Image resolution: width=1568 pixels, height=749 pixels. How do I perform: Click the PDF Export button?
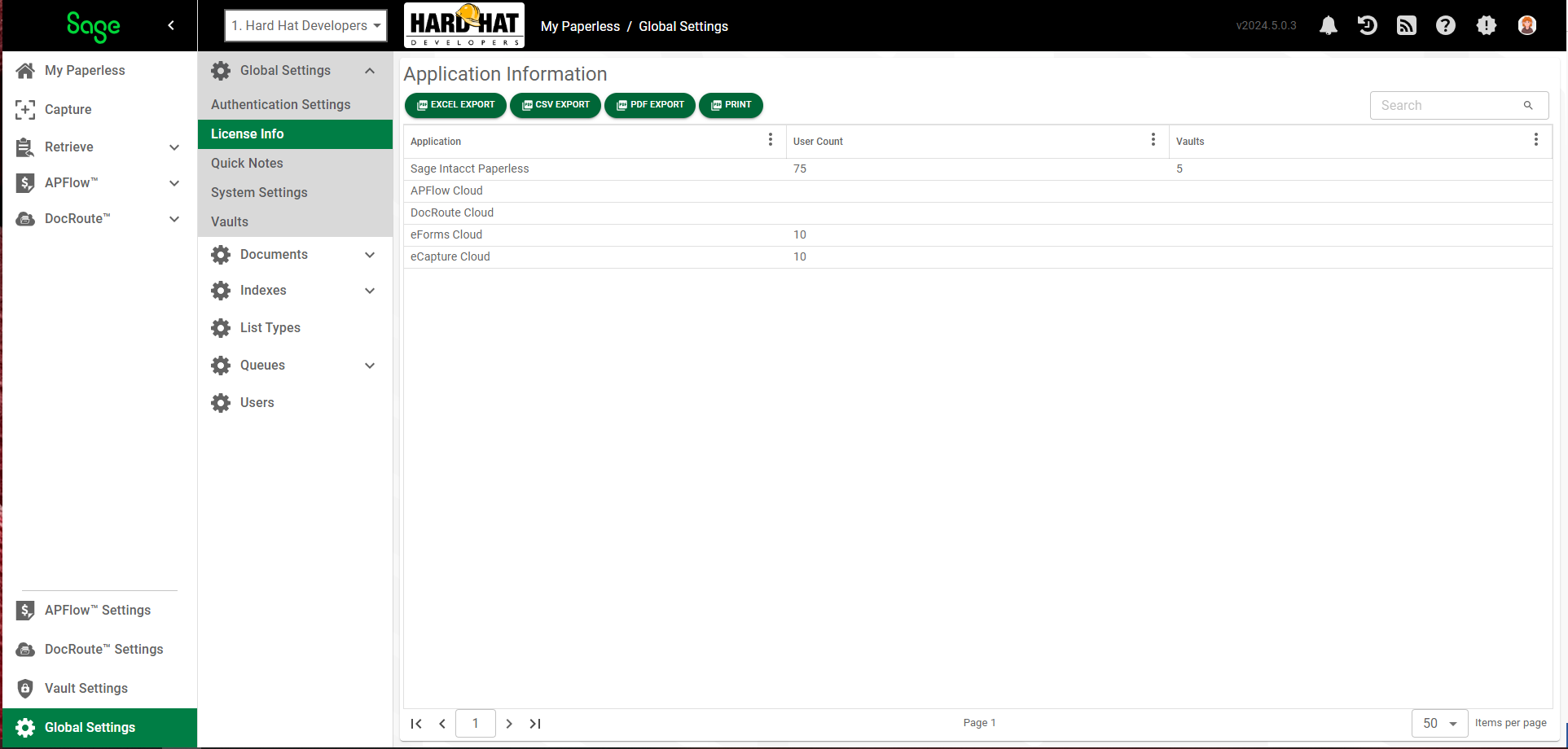point(650,105)
